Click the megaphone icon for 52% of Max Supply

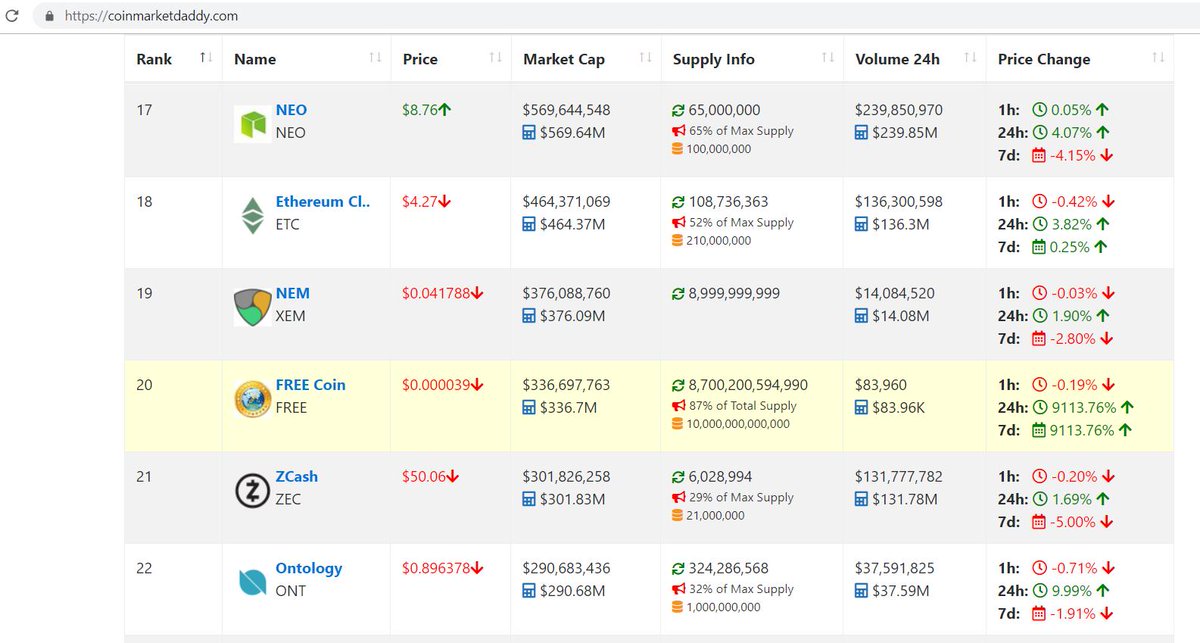point(679,223)
